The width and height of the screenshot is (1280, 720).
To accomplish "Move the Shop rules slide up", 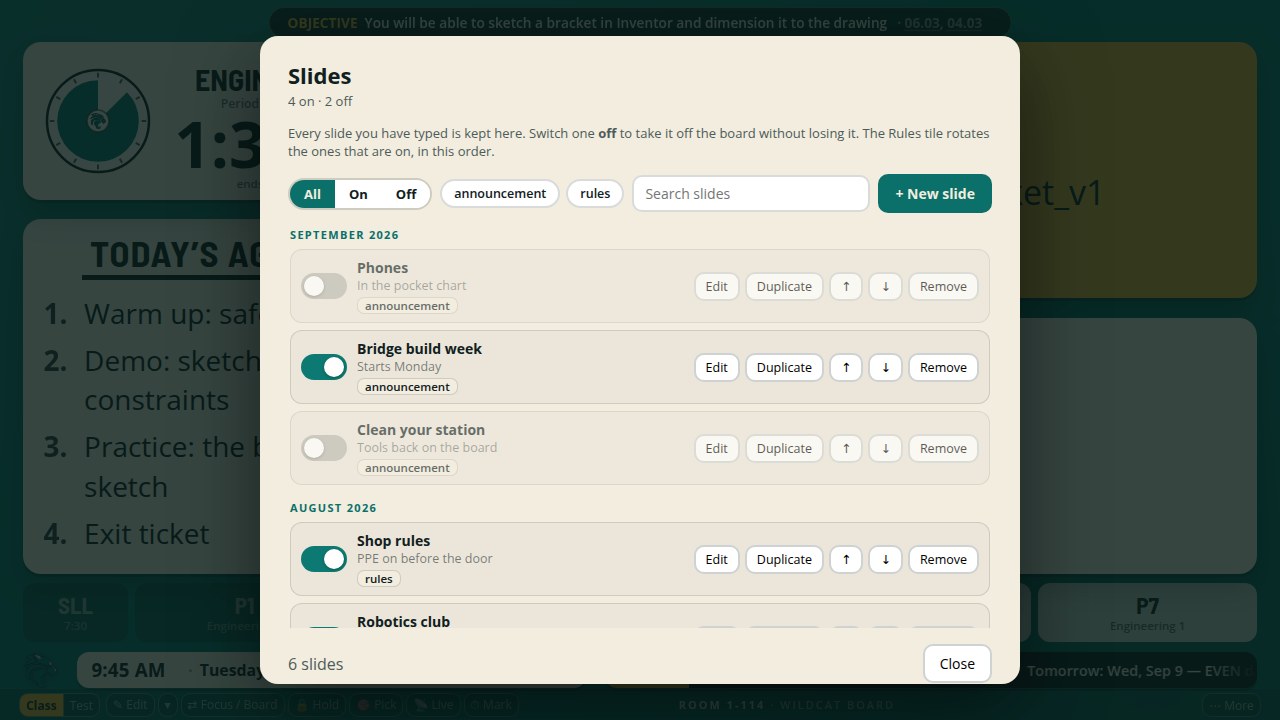I will point(846,559).
